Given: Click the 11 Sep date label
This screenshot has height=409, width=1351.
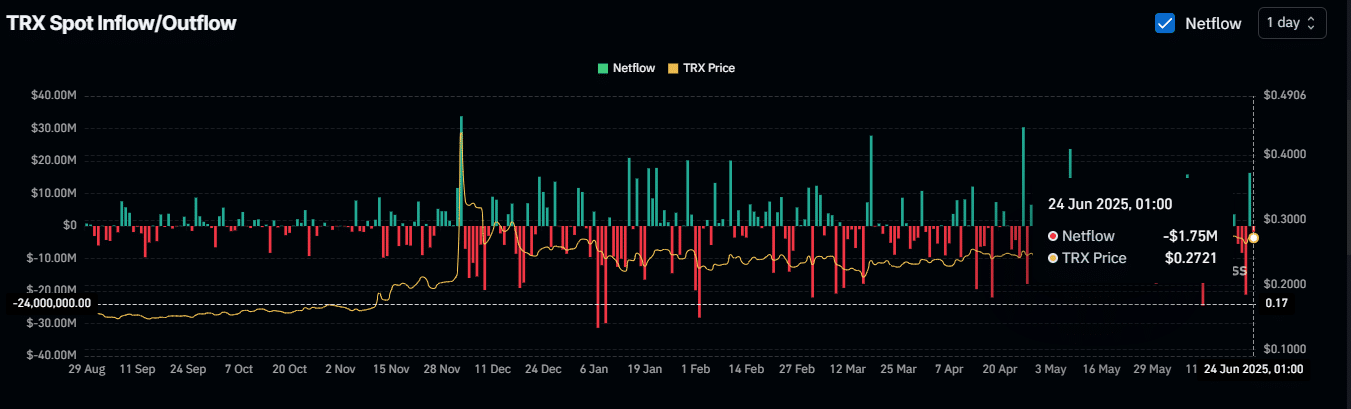Looking at the screenshot, I should pyautogui.click(x=136, y=369).
